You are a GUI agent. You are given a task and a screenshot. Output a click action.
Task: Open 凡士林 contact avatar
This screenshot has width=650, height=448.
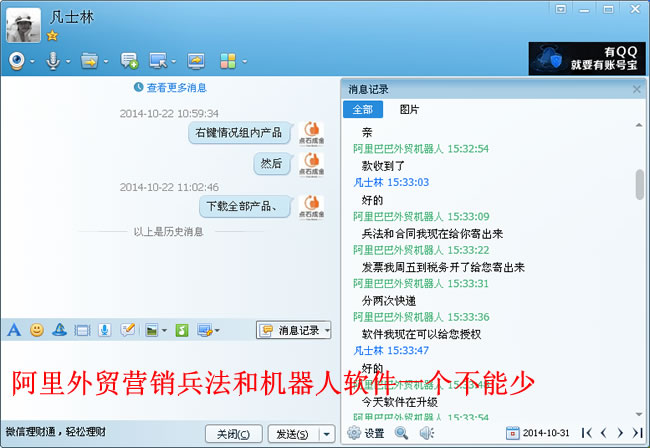[x=24, y=25]
